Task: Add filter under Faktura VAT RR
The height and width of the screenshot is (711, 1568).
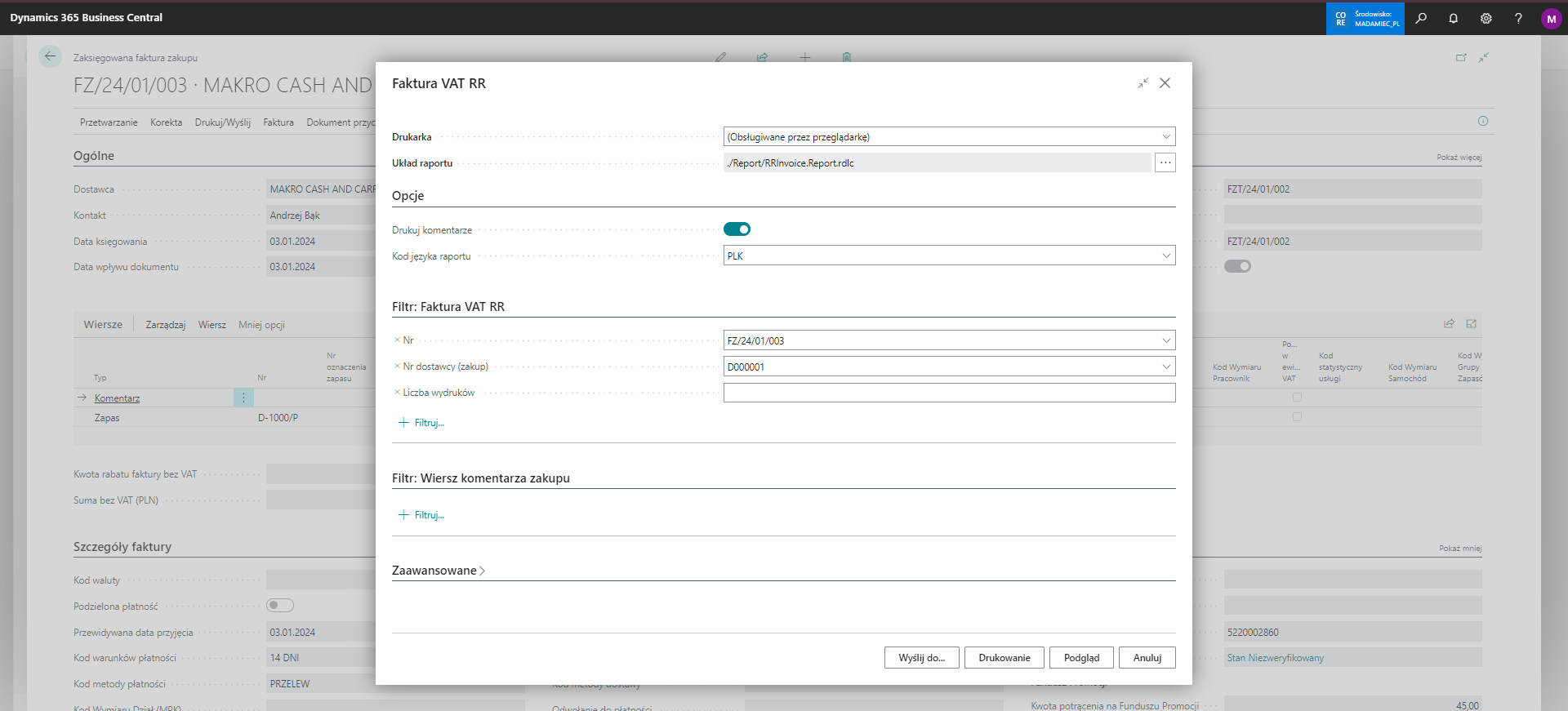Action: (421, 423)
